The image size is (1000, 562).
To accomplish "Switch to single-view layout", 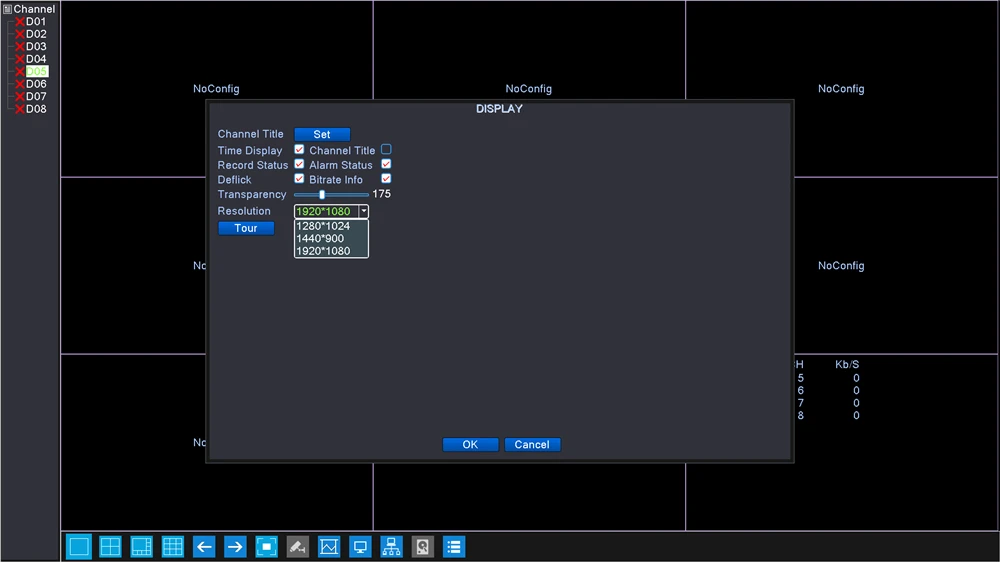I will (x=79, y=547).
